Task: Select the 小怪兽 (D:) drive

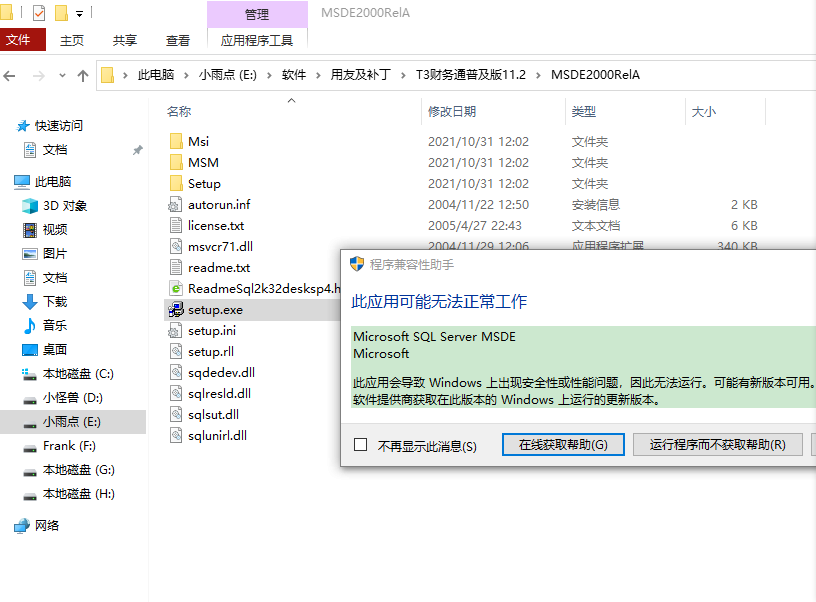Action: 73,398
